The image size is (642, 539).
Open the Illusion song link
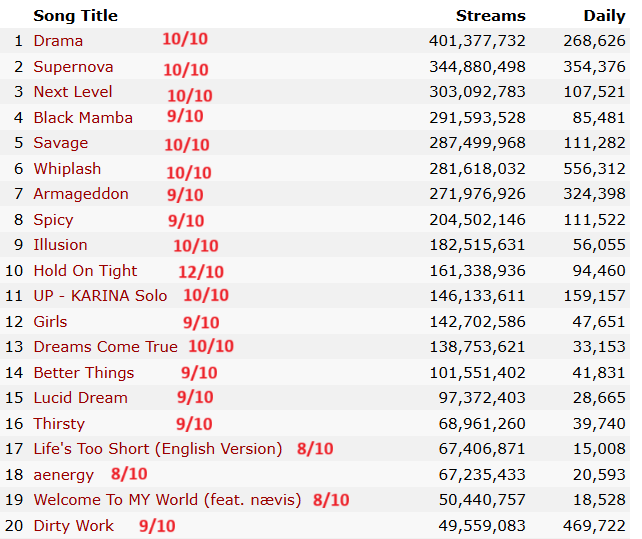pyautogui.click(x=60, y=245)
